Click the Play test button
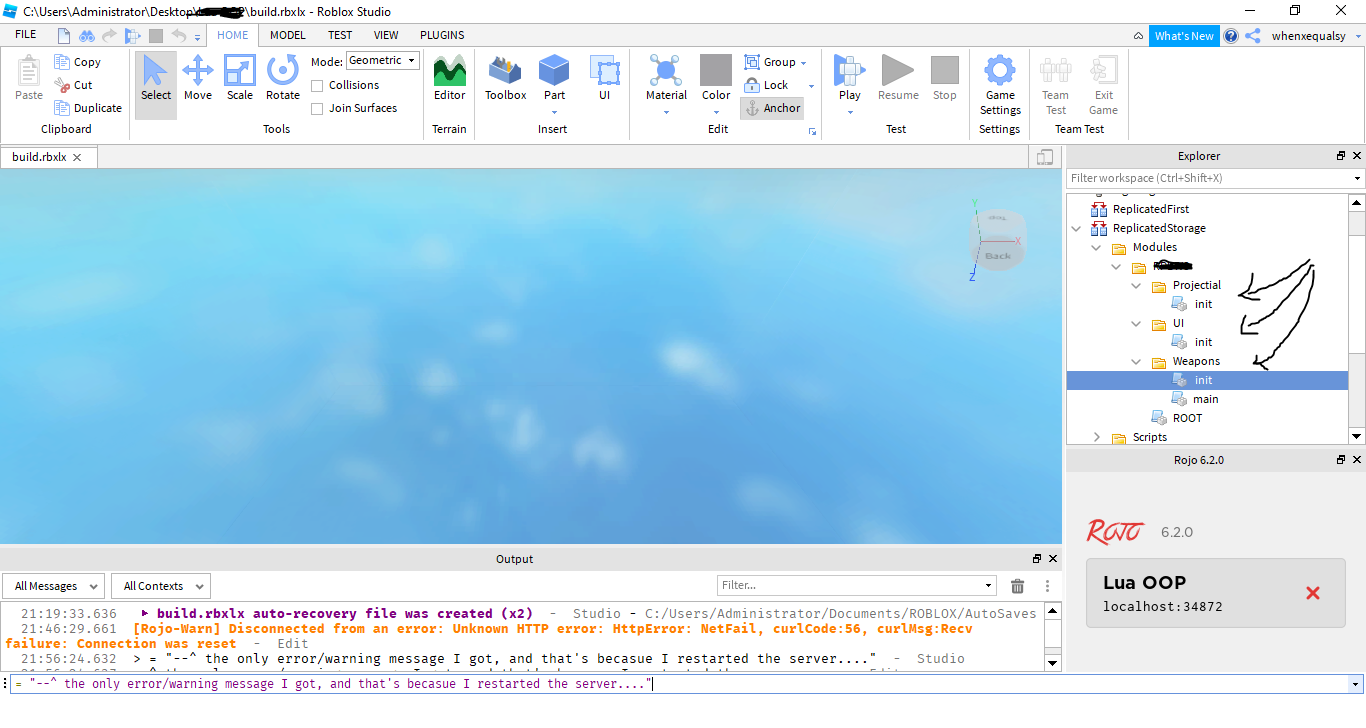Image resolution: width=1366 pixels, height=728 pixels. pyautogui.click(x=850, y=79)
